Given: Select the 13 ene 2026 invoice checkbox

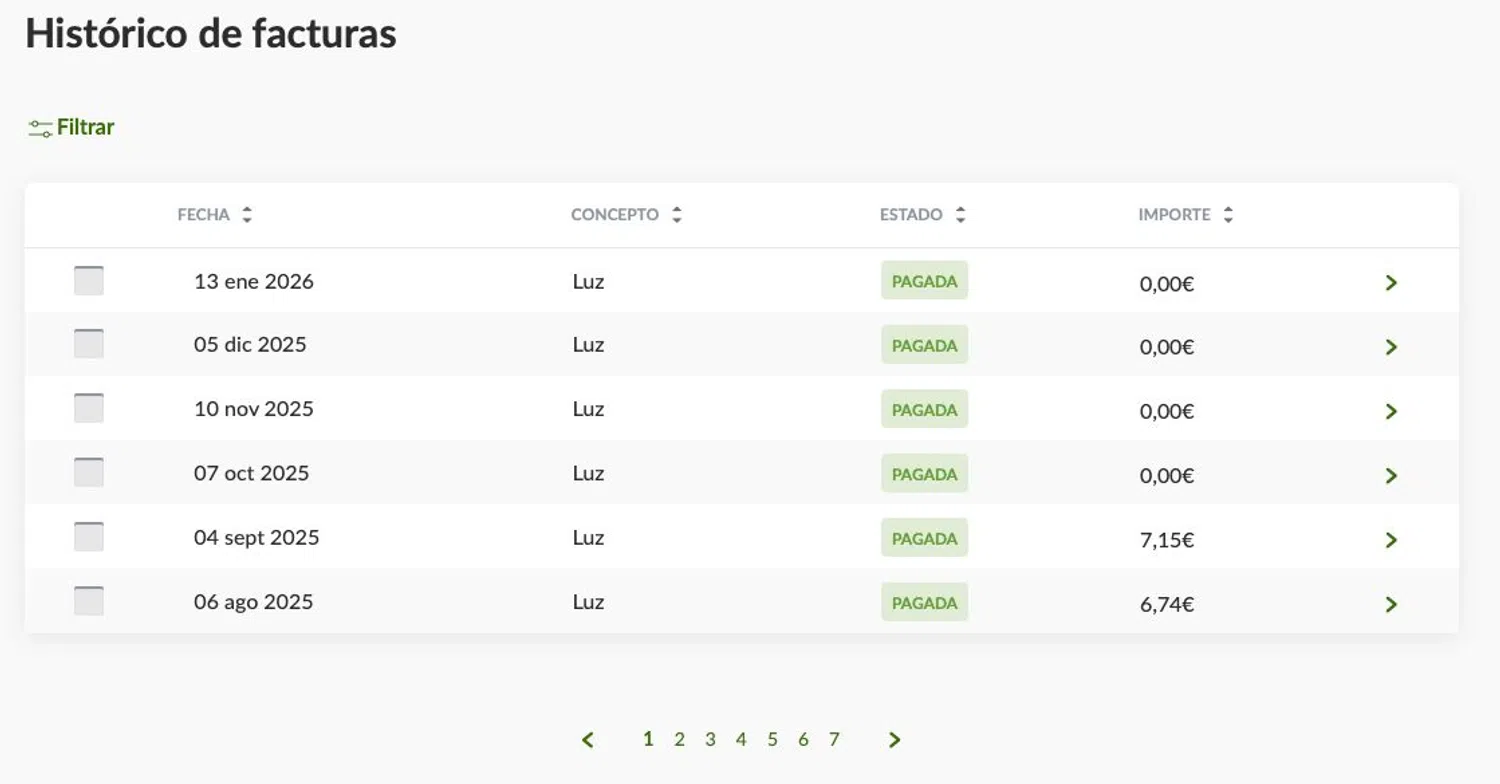Looking at the screenshot, I should tap(89, 281).
